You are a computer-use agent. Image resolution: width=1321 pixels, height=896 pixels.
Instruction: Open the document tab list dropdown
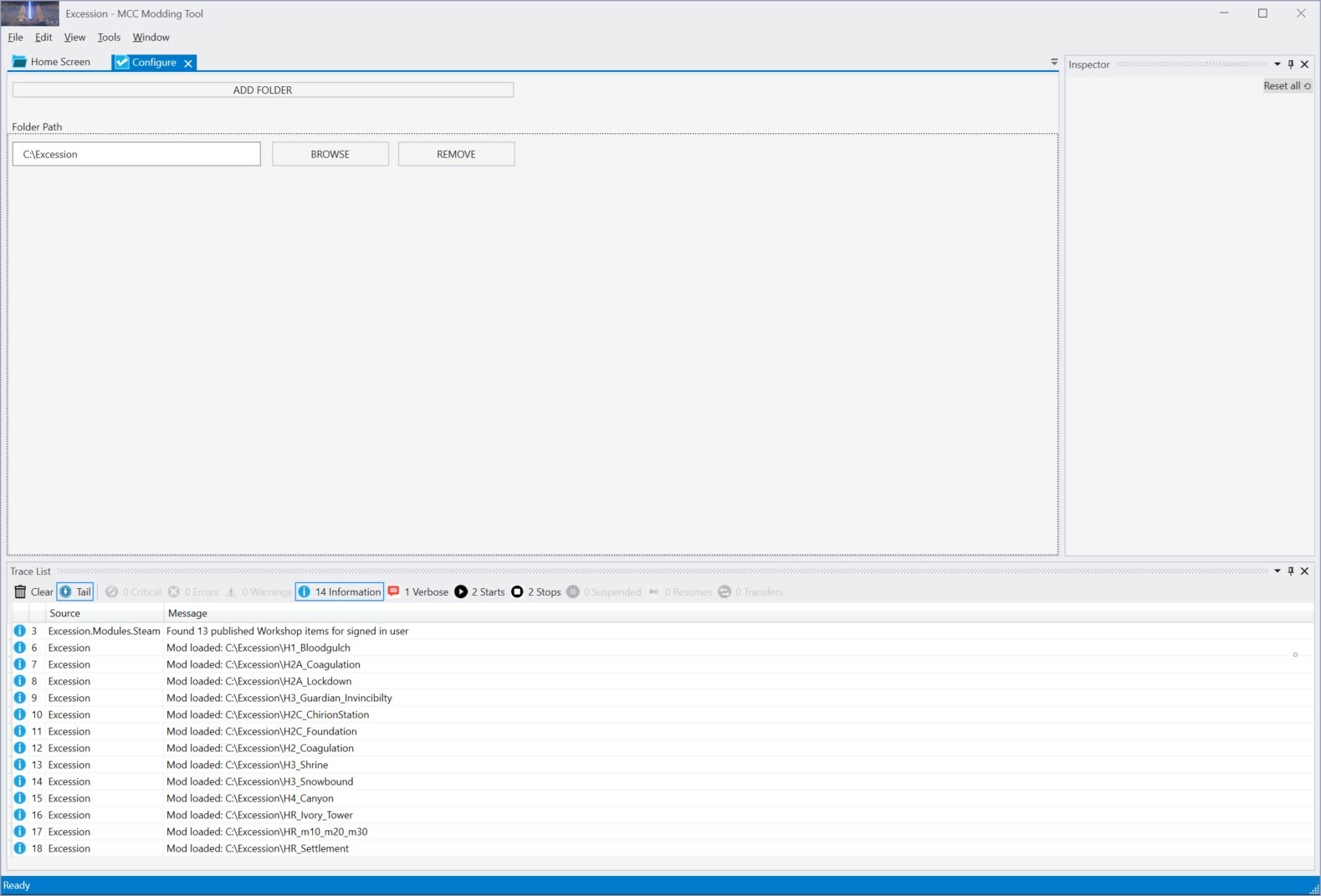click(x=1053, y=62)
